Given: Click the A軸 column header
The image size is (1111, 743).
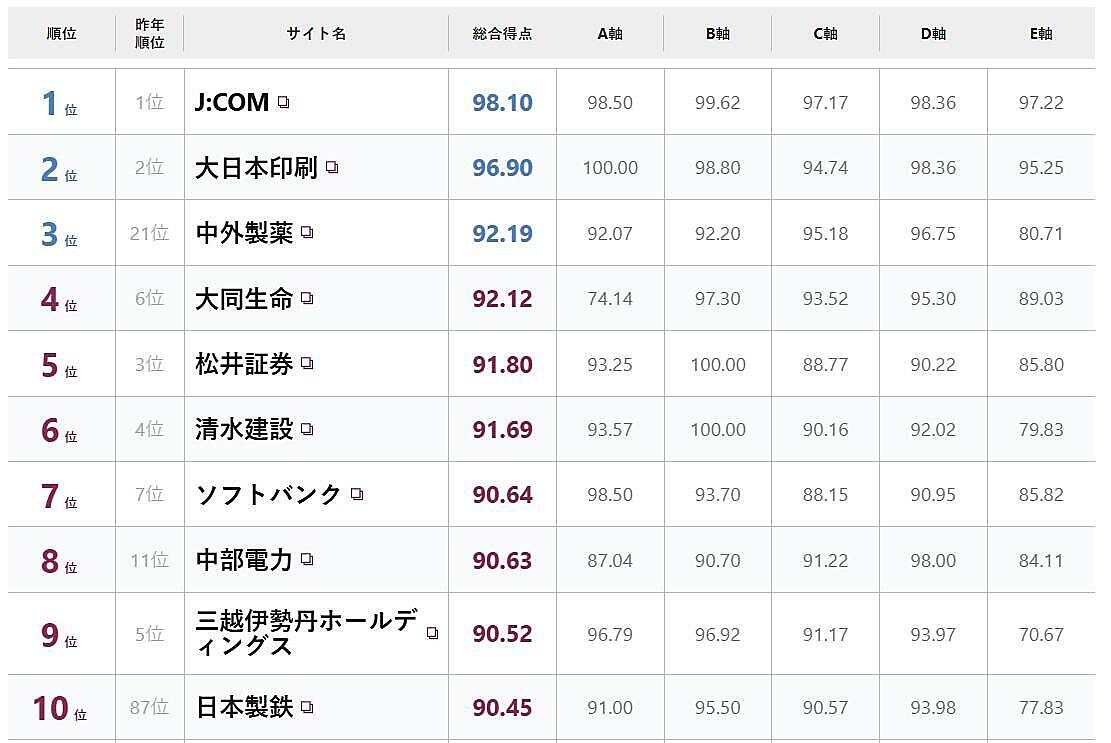Looking at the screenshot, I should coord(610,34).
